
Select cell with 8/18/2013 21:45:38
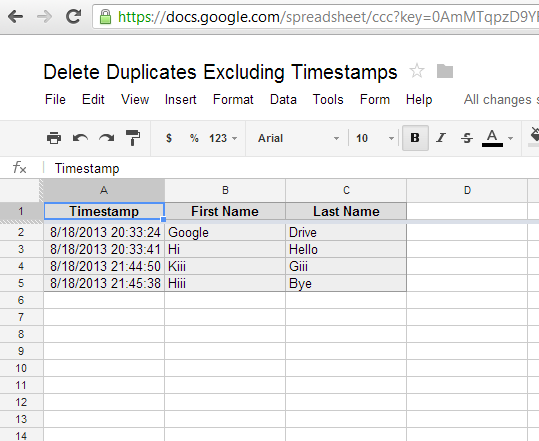[x=104, y=283]
